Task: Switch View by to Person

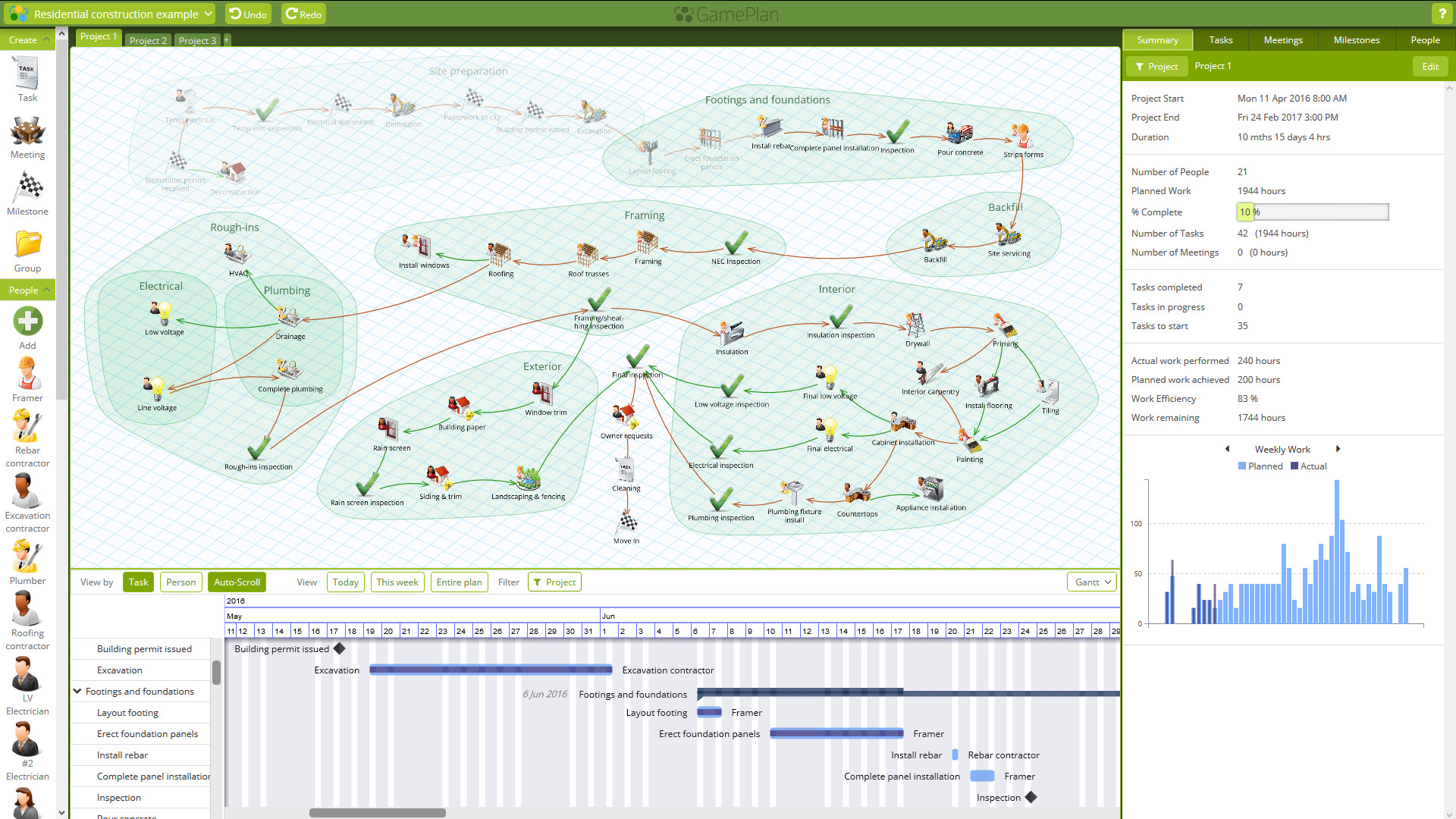Action: pos(180,582)
